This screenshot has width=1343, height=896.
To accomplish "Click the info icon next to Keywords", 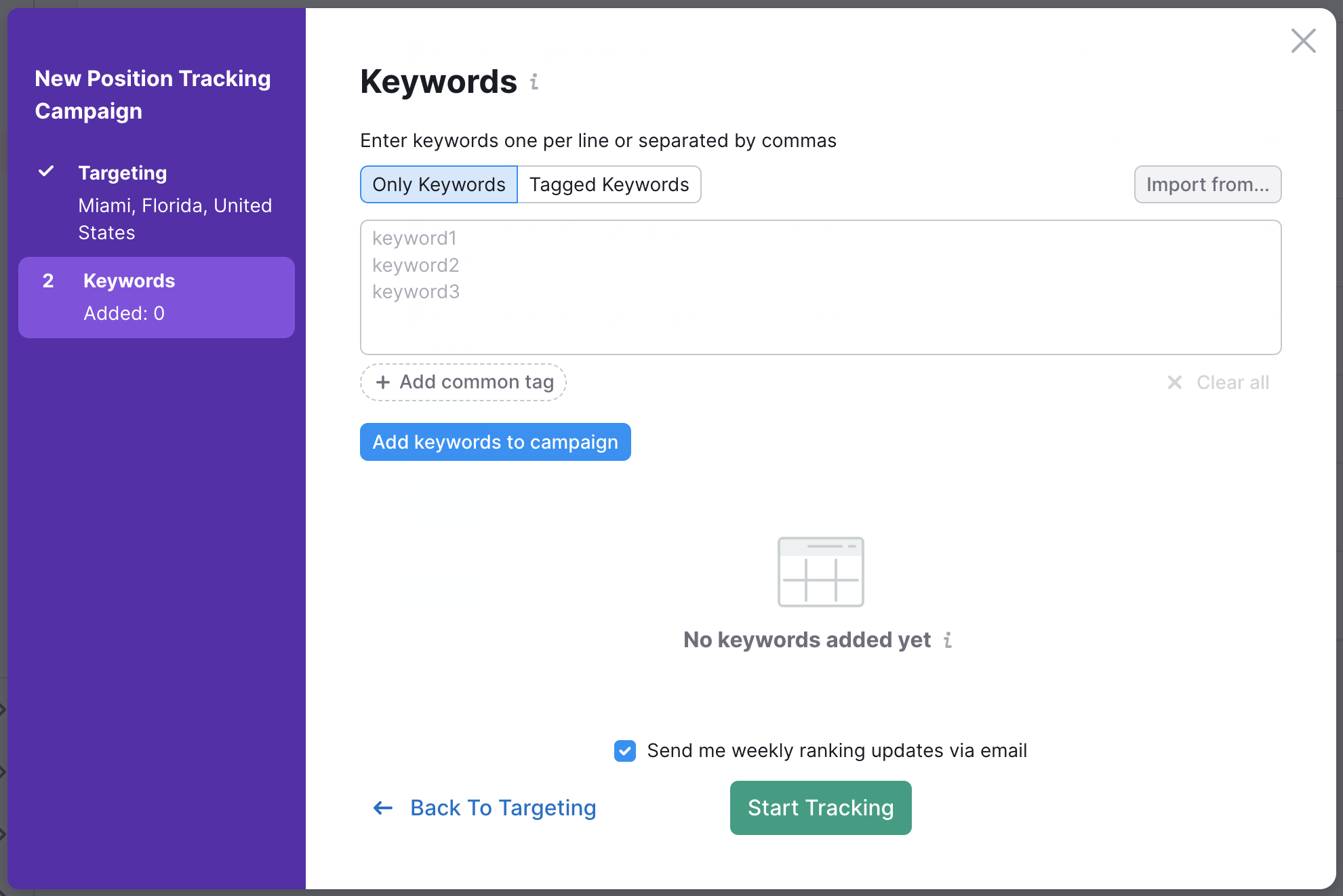I will (x=535, y=83).
